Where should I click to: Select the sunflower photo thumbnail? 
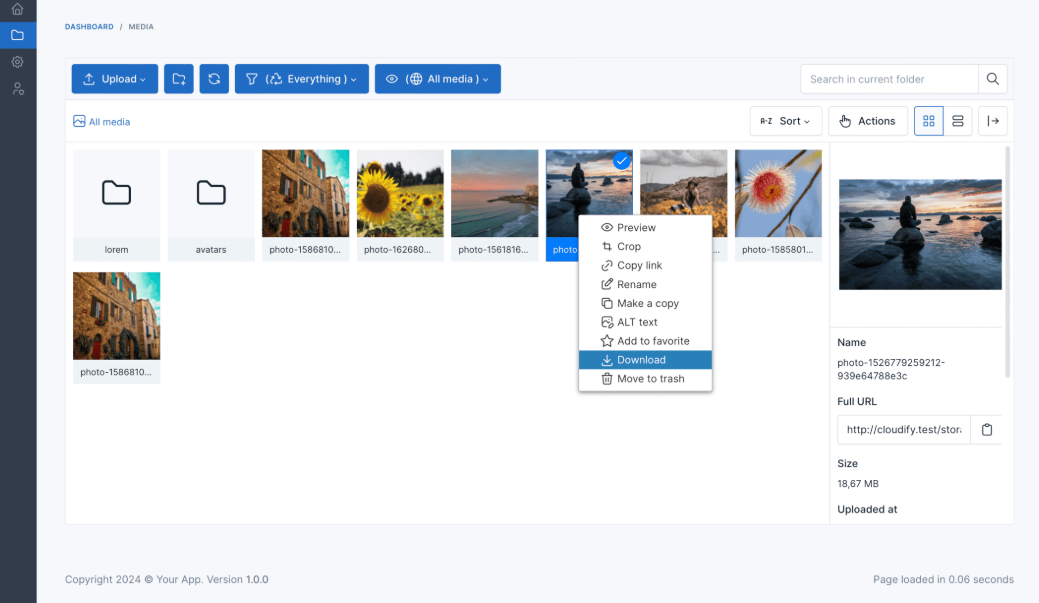pos(400,193)
